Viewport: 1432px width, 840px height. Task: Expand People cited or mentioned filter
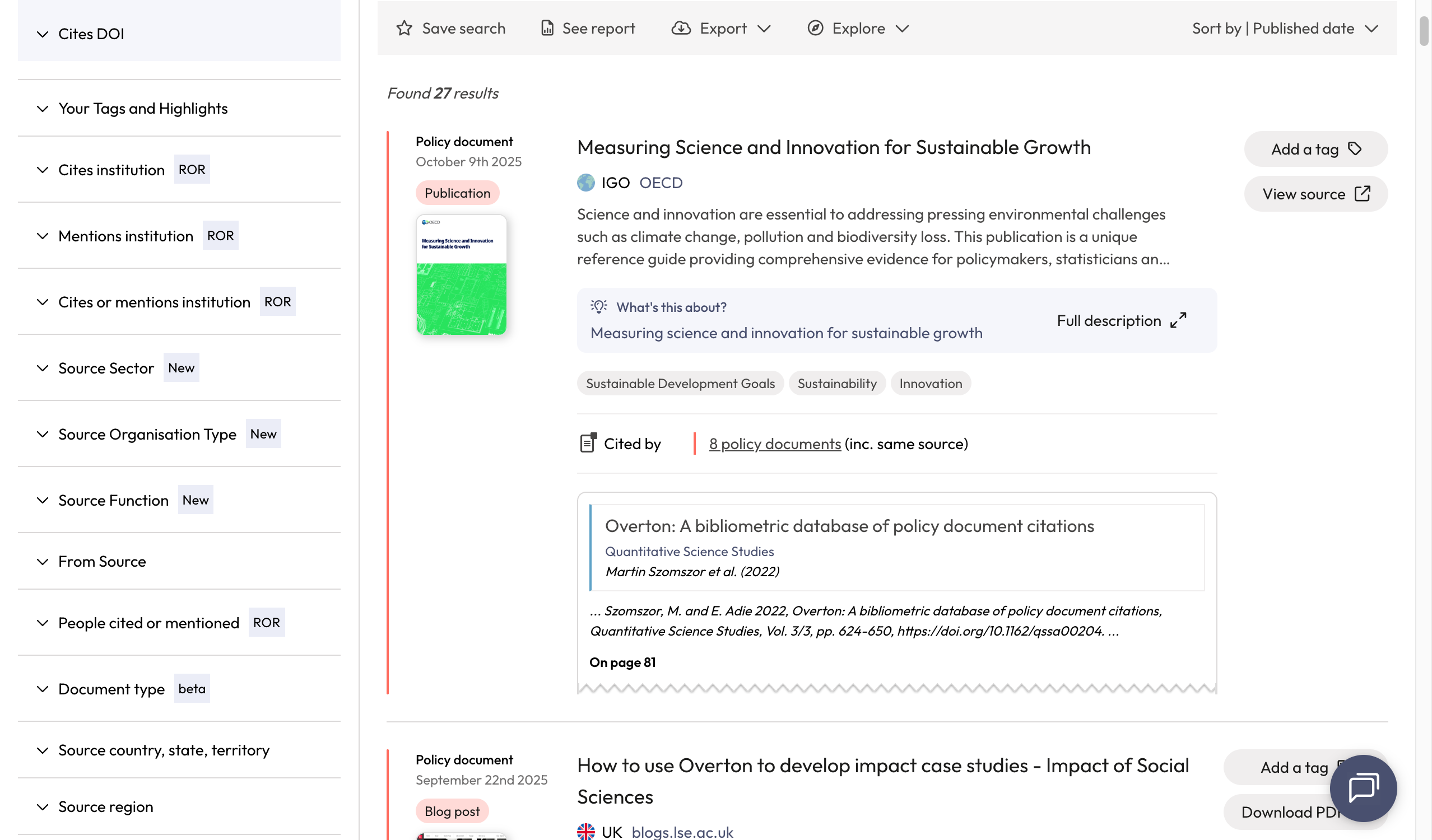[179, 623]
